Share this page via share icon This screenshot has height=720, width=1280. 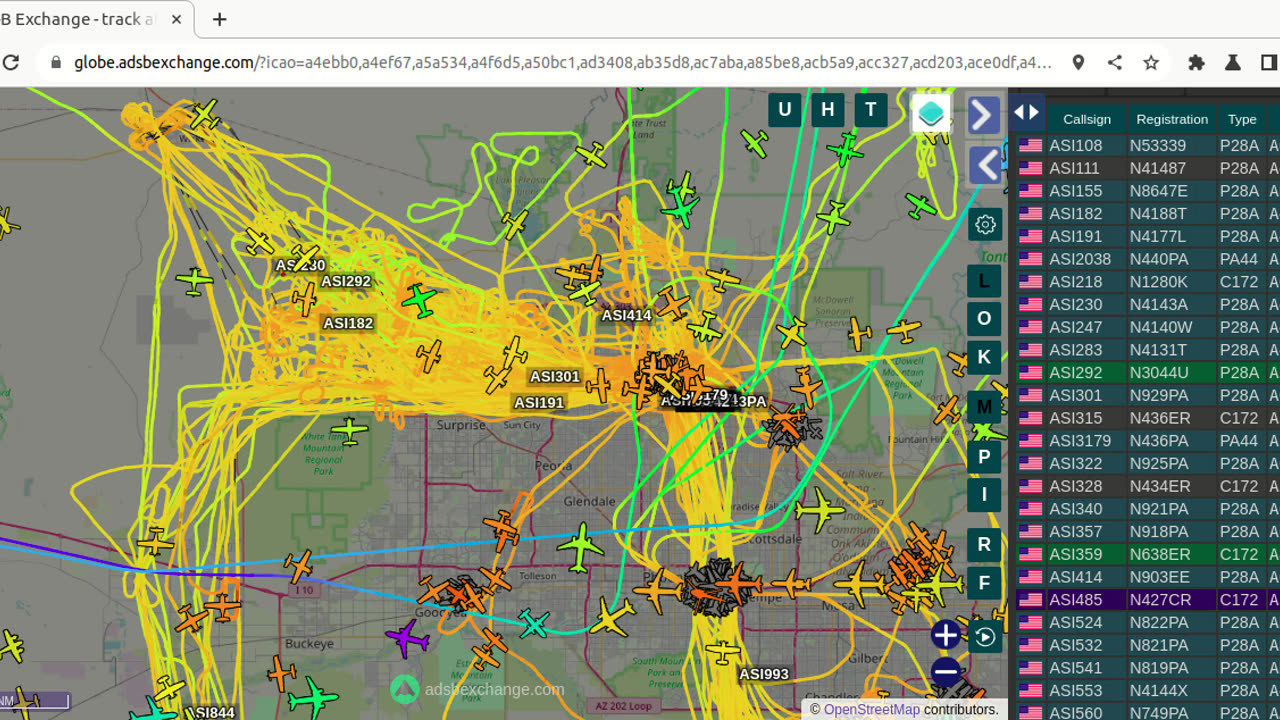pos(1115,62)
